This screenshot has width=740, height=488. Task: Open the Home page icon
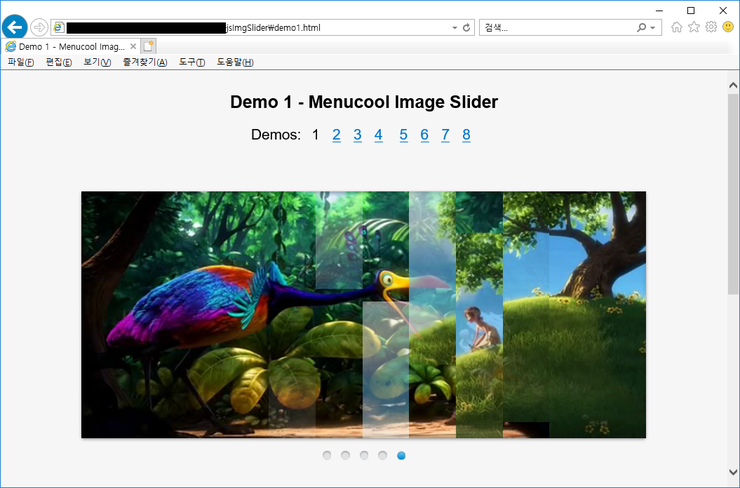(677, 27)
